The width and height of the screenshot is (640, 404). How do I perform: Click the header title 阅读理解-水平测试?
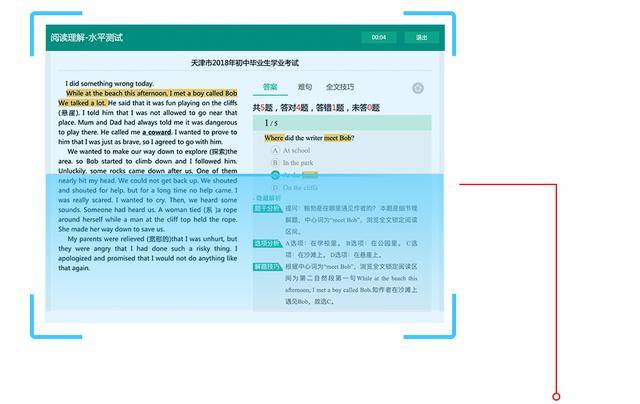87,38
